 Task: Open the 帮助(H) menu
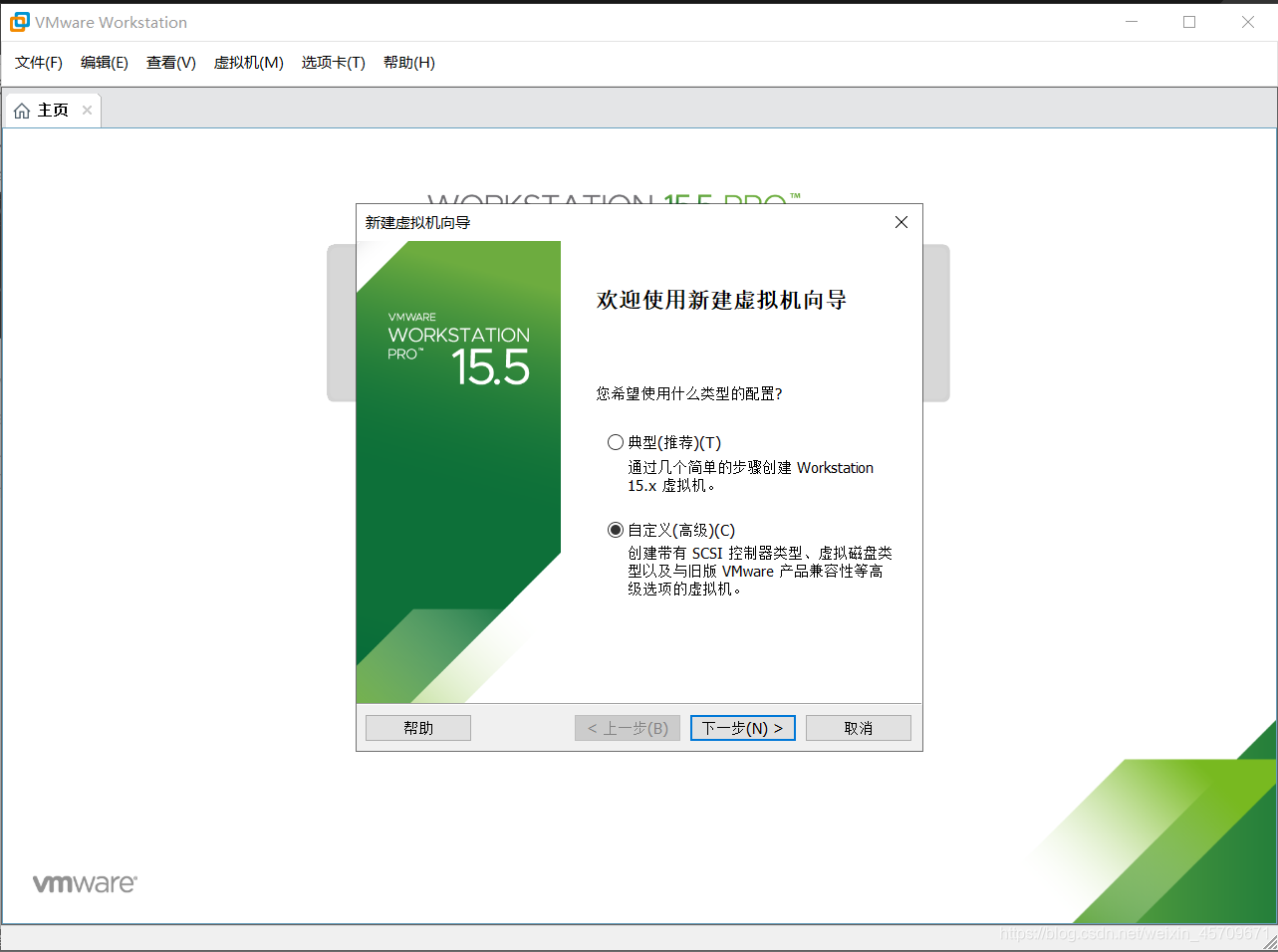click(x=408, y=62)
